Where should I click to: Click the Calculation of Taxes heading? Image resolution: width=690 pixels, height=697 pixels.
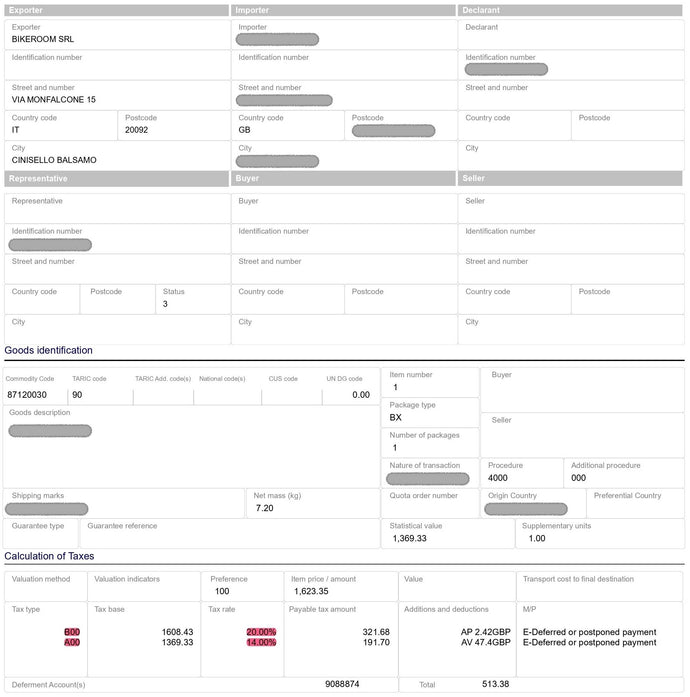[x=49, y=556]
